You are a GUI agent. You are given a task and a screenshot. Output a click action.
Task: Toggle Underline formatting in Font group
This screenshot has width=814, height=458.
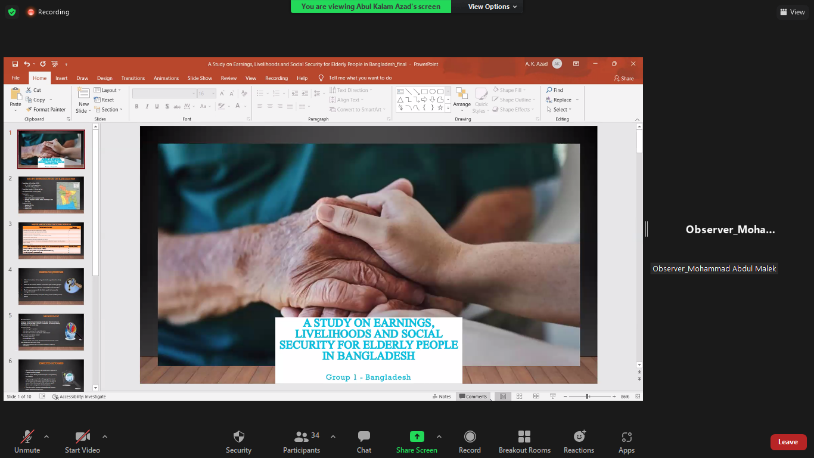click(157, 106)
